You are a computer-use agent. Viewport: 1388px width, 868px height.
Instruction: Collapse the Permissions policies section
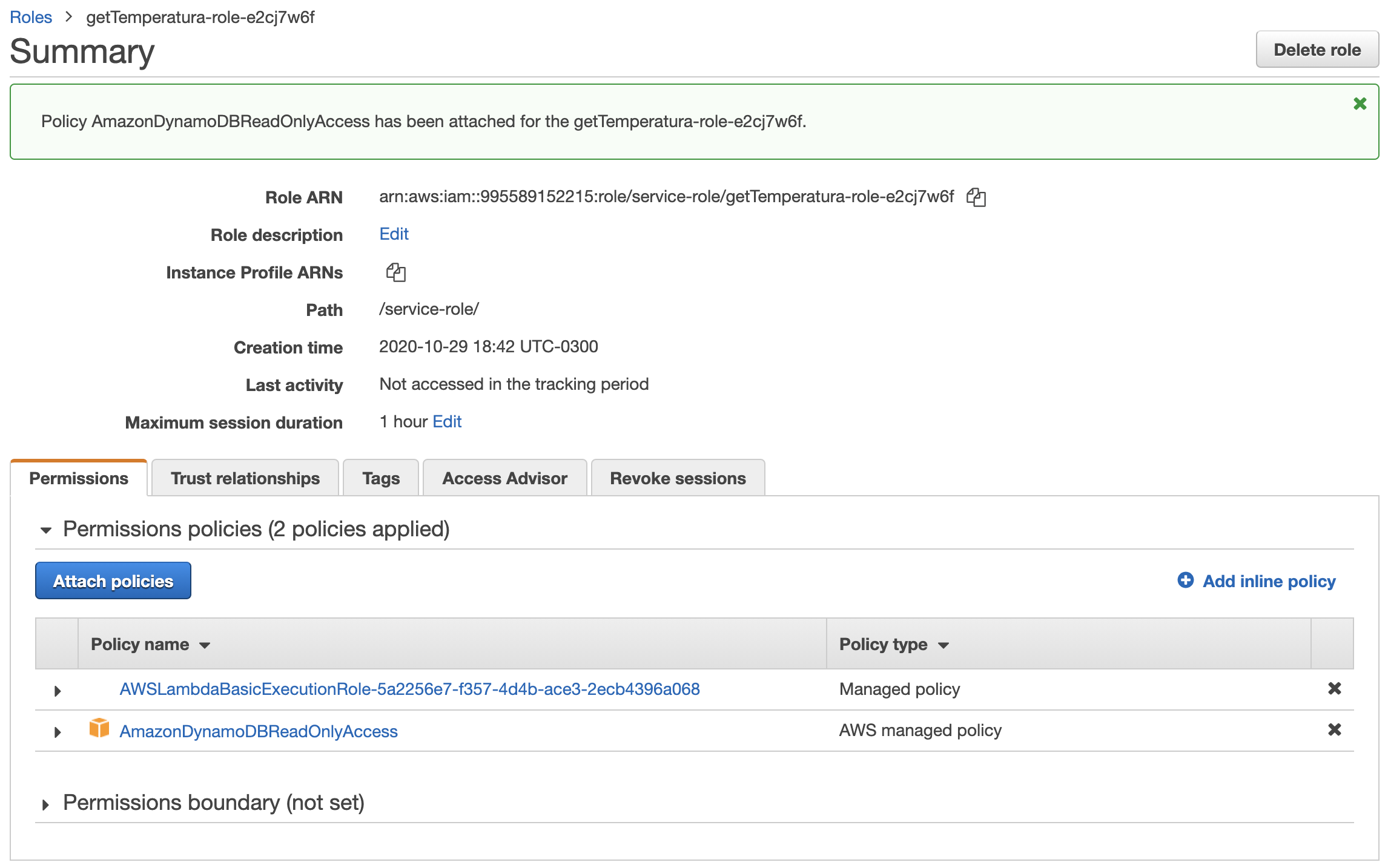click(x=46, y=530)
